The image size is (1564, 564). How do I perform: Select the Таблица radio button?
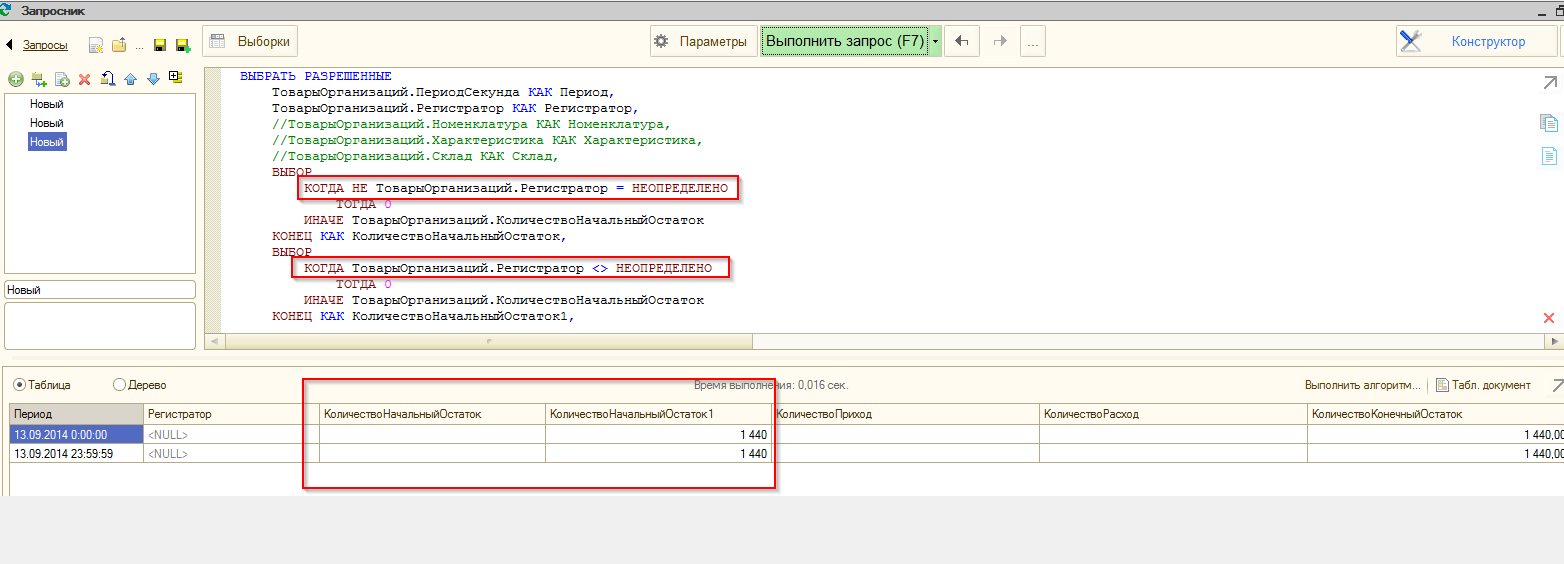pyautogui.click(x=41, y=385)
